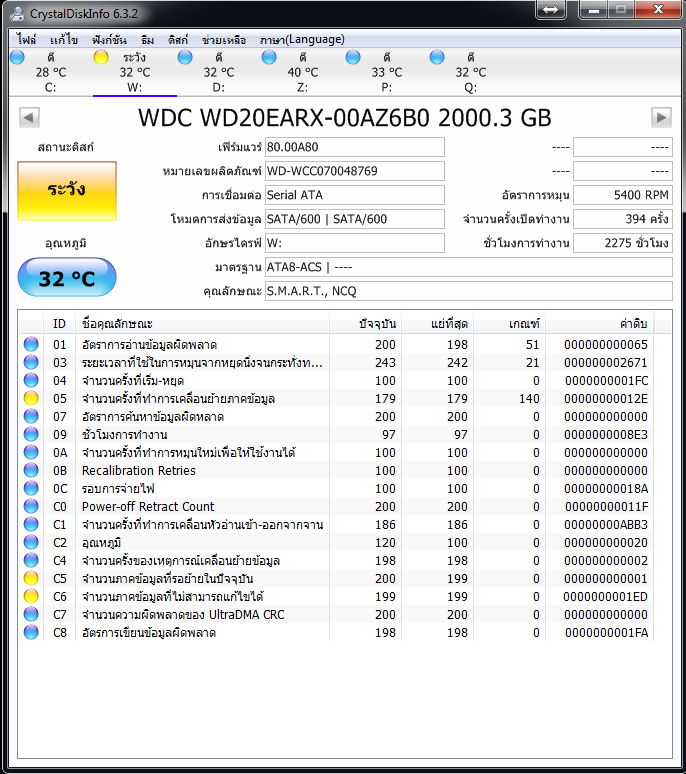Click the 32 °C temperature button

67,277
